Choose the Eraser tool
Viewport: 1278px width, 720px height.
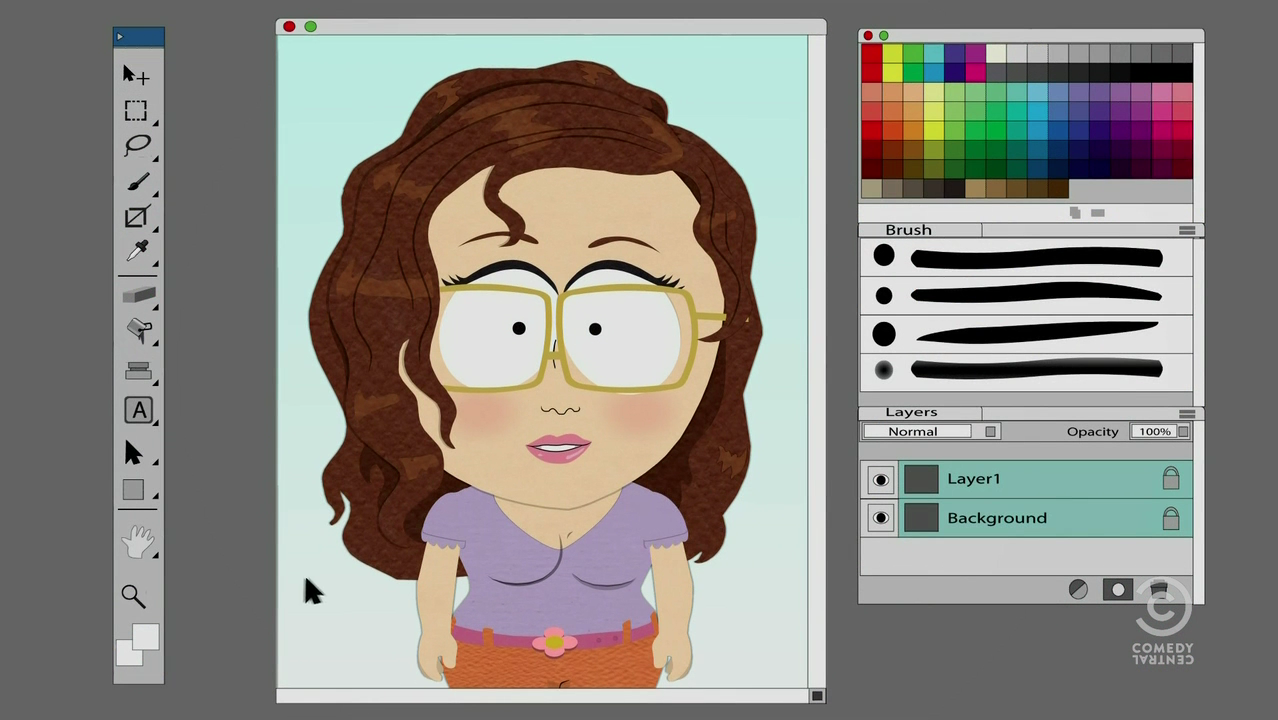click(x=138, y=294)
